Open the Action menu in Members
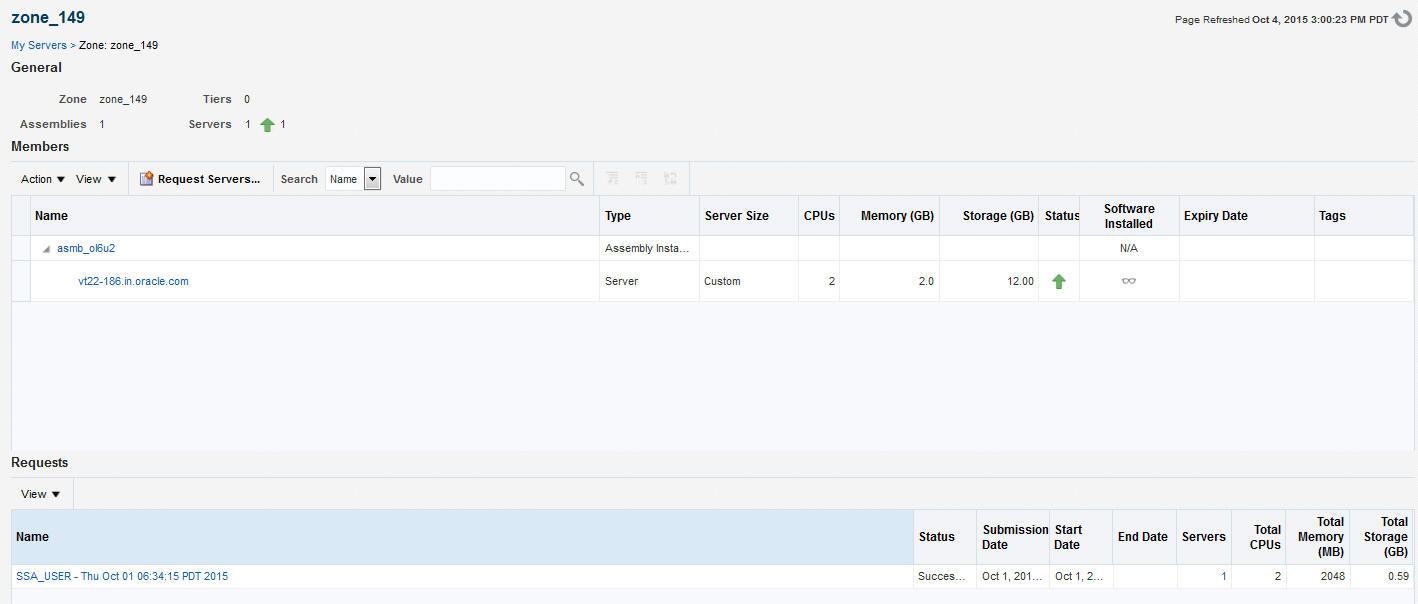 point(43,179)
